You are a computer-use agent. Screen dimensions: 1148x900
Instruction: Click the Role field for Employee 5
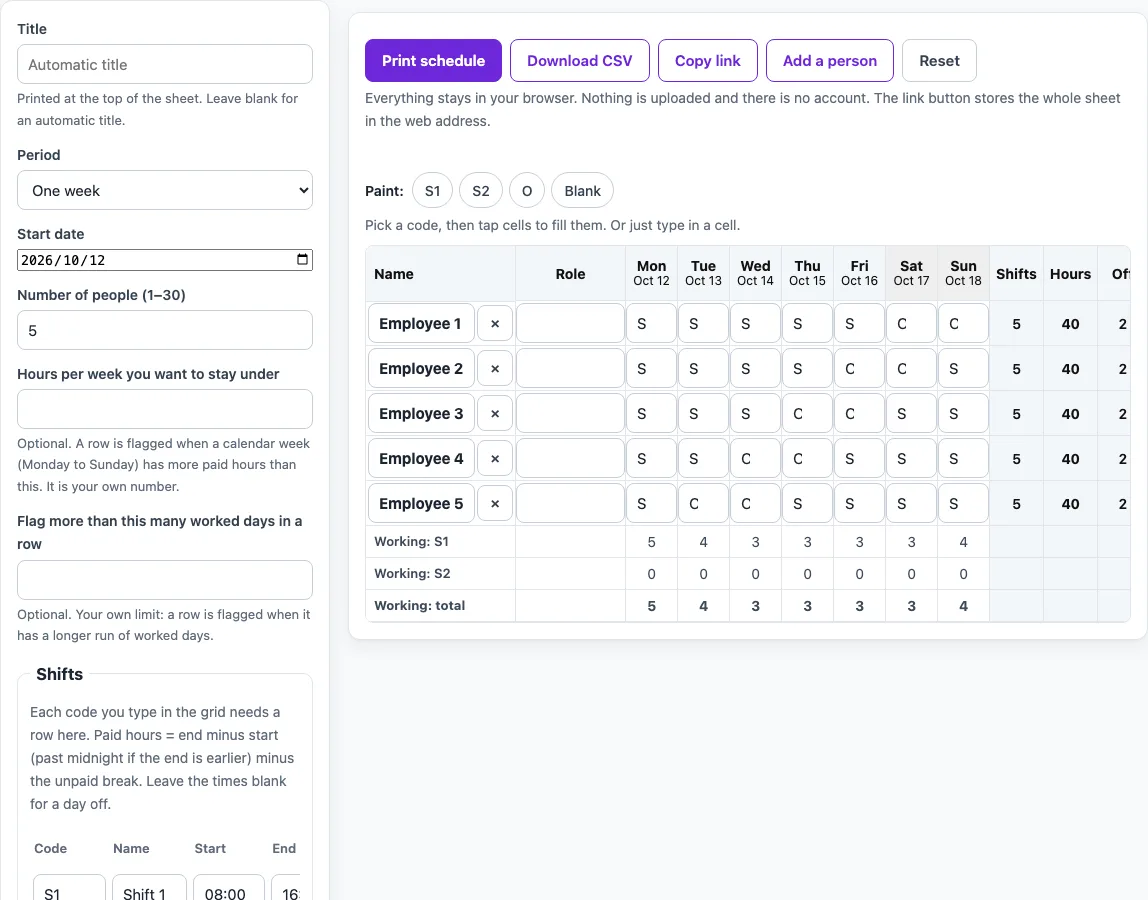[570, 504]
